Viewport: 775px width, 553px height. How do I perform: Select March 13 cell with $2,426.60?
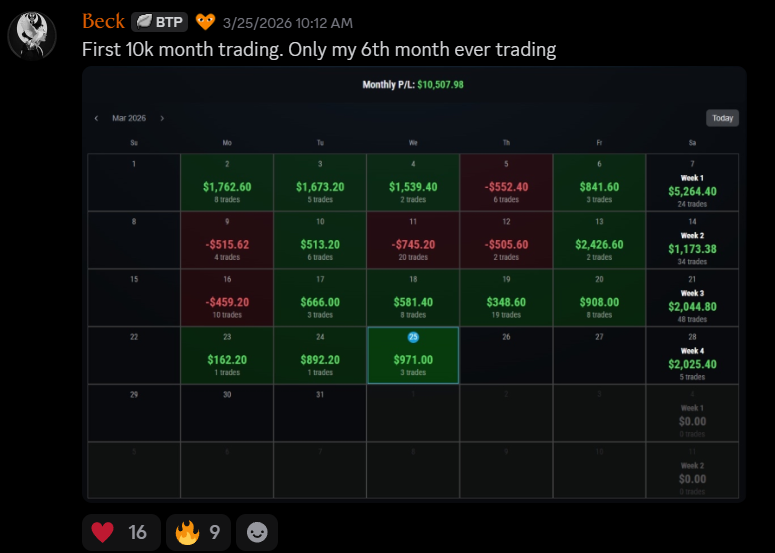(x=599, y=240)
